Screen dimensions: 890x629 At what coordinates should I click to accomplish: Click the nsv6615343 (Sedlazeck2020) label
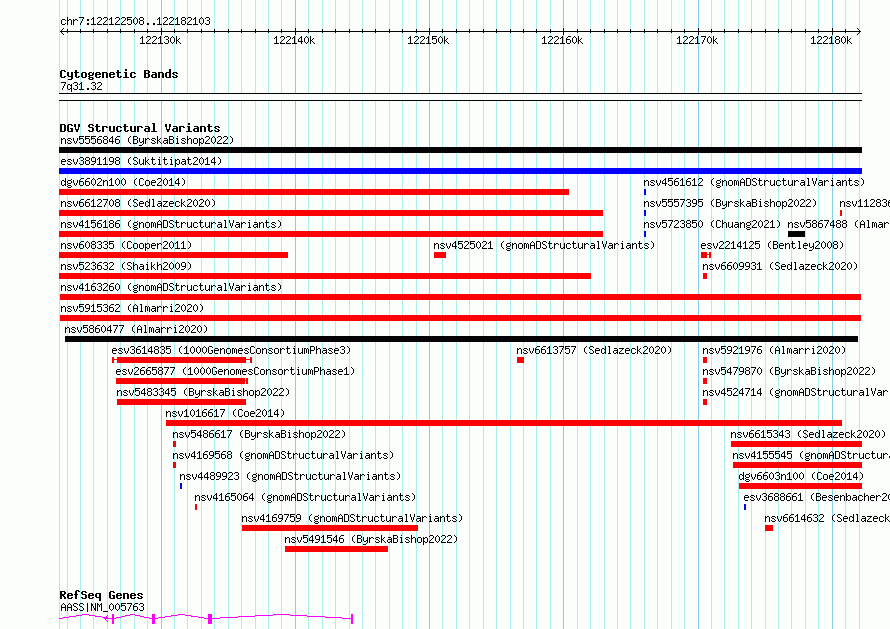pos(808,434)
